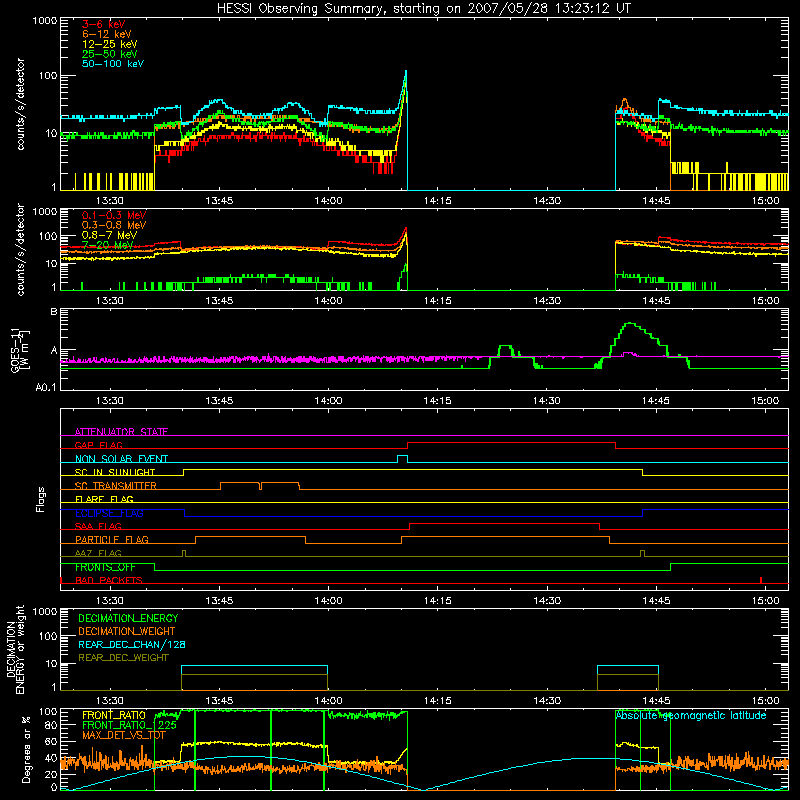Viewport: 800px width, 800px height.
Task: Select the NON_SOLAR_EVENT flag label
Action: 121,459
